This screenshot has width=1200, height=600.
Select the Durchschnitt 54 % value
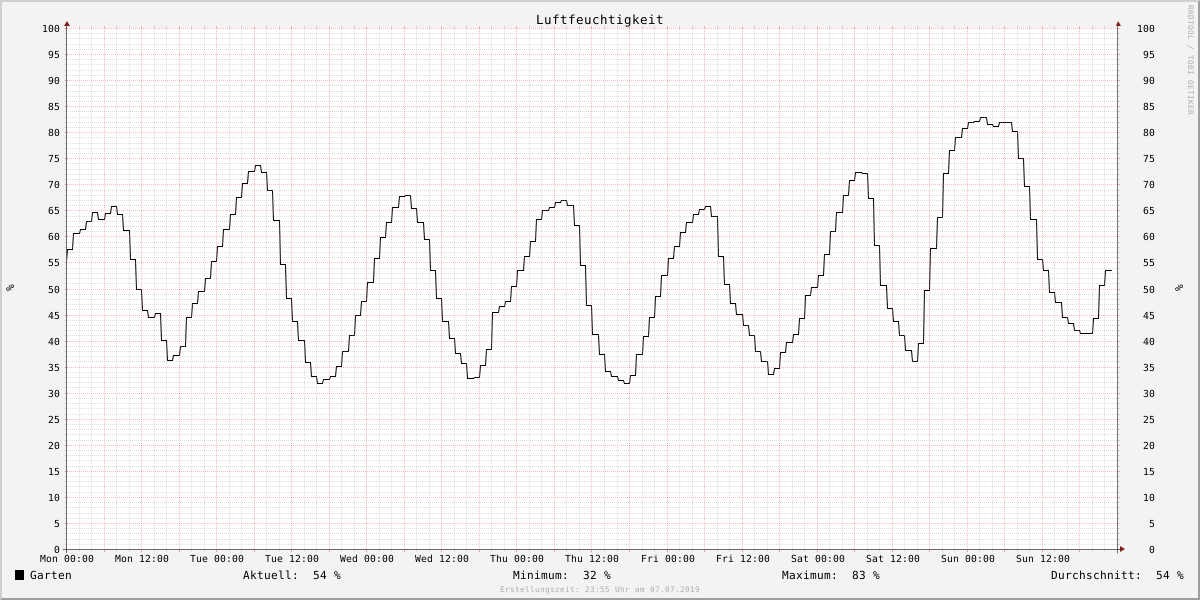pyautogui.click(x=1117, y=575)
